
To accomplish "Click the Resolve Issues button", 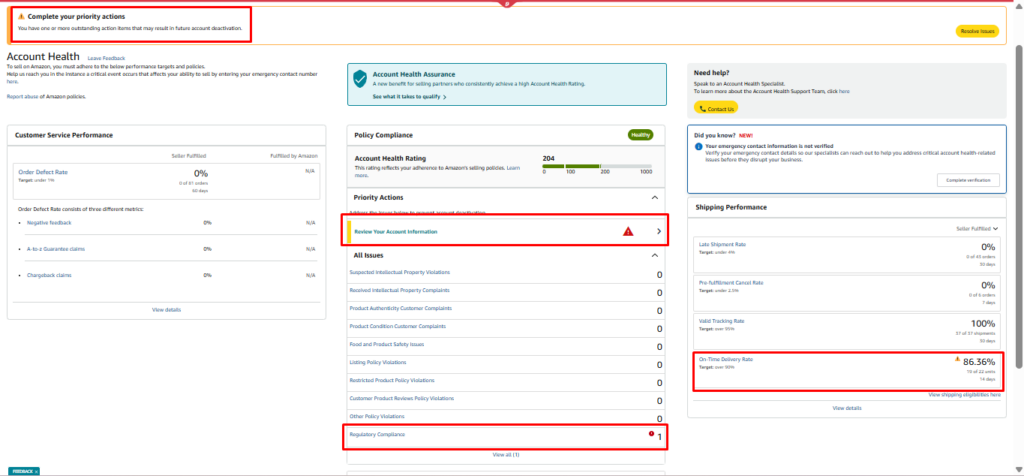I will coord(977,31).
